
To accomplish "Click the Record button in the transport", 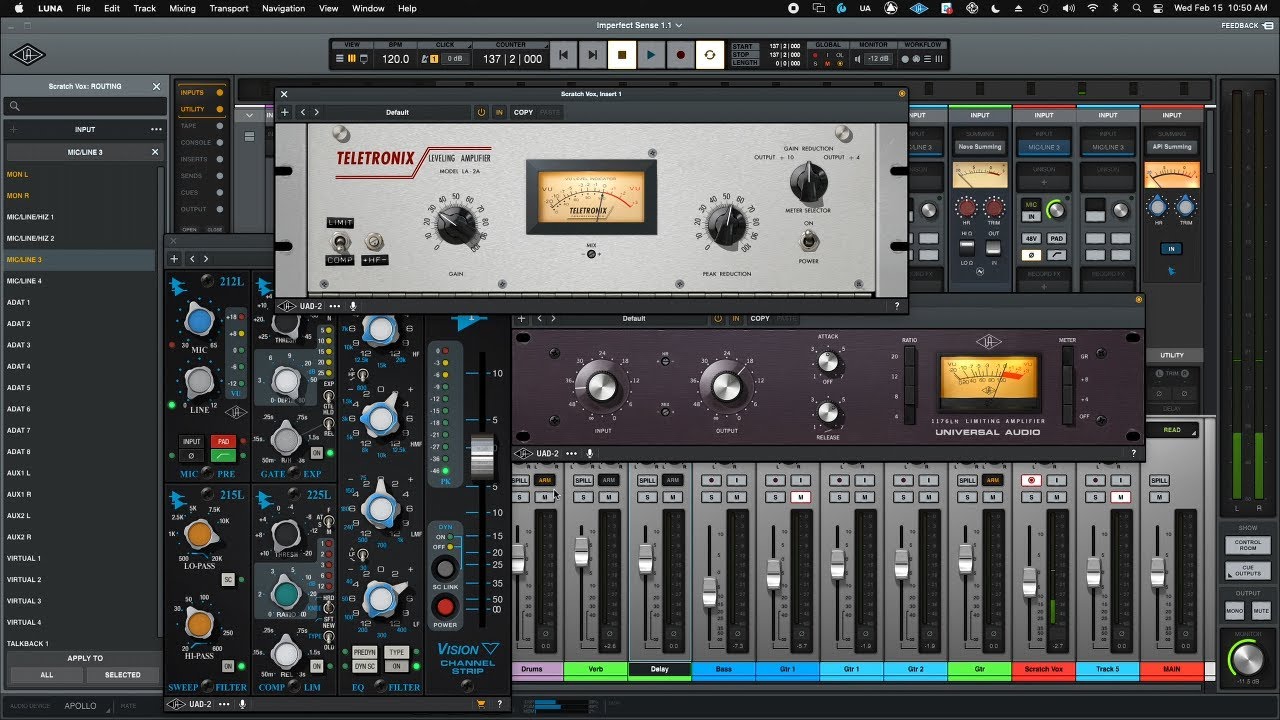I will point(680,55).
